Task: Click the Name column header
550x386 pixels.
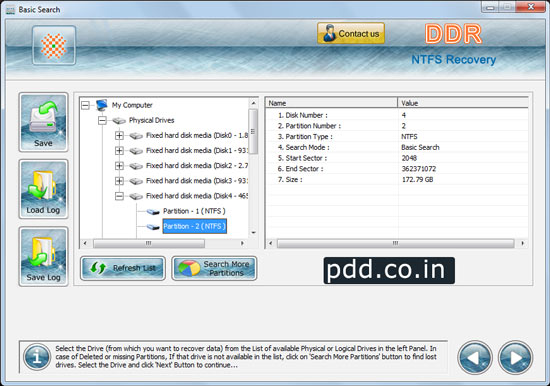Action: point(331,103)
